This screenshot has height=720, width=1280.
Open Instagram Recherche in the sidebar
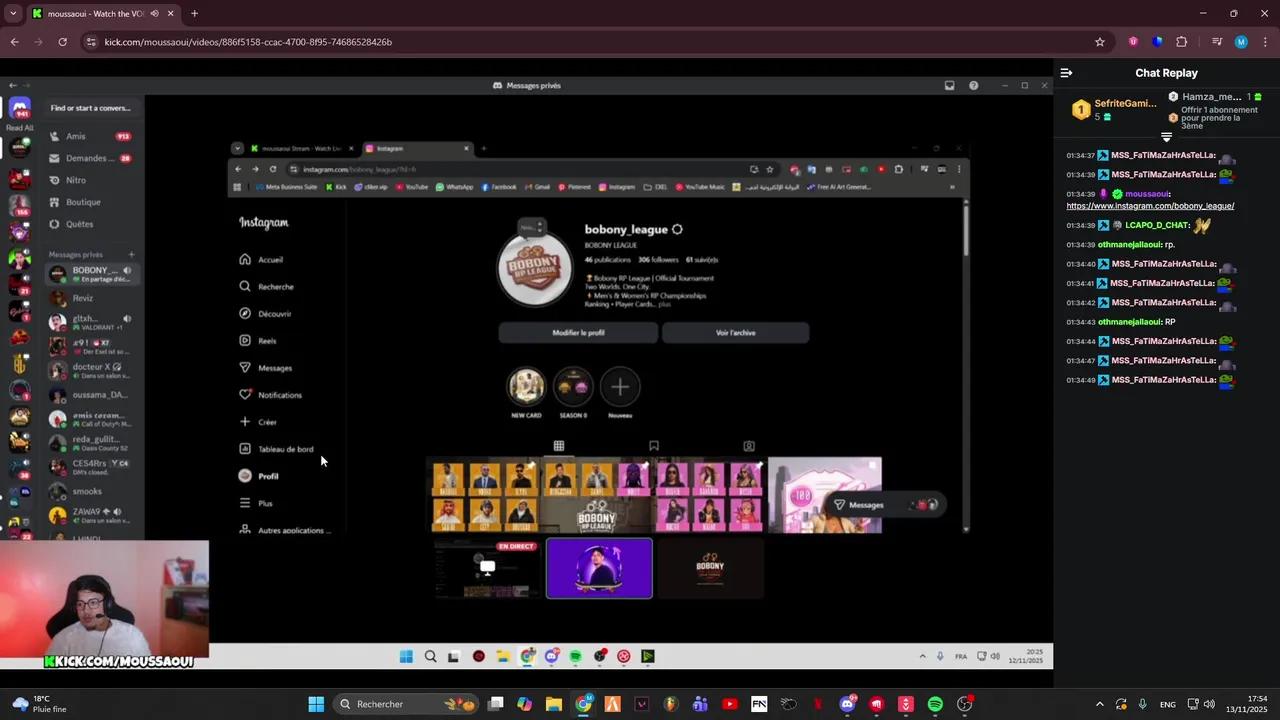coord(266,286)
